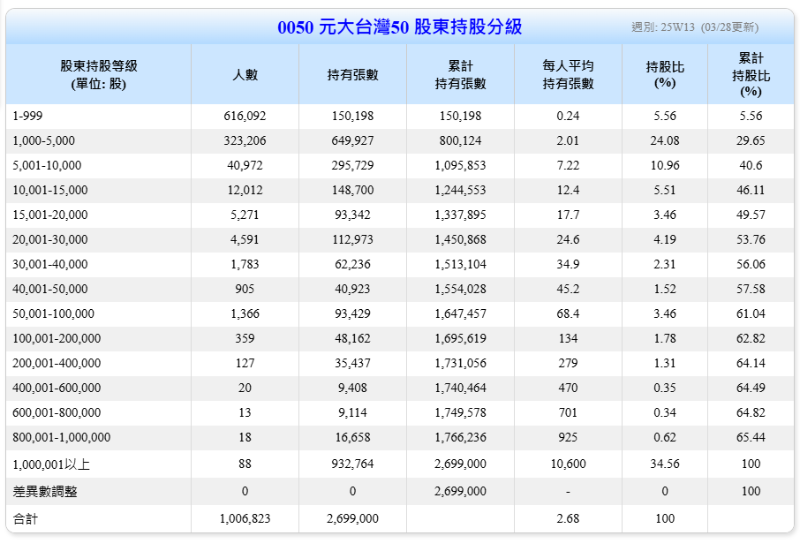The height and width of the screenshot is (540, 800).
Task: Click the total headcount 1,006,823 cell
Action: tap(244, 518)
